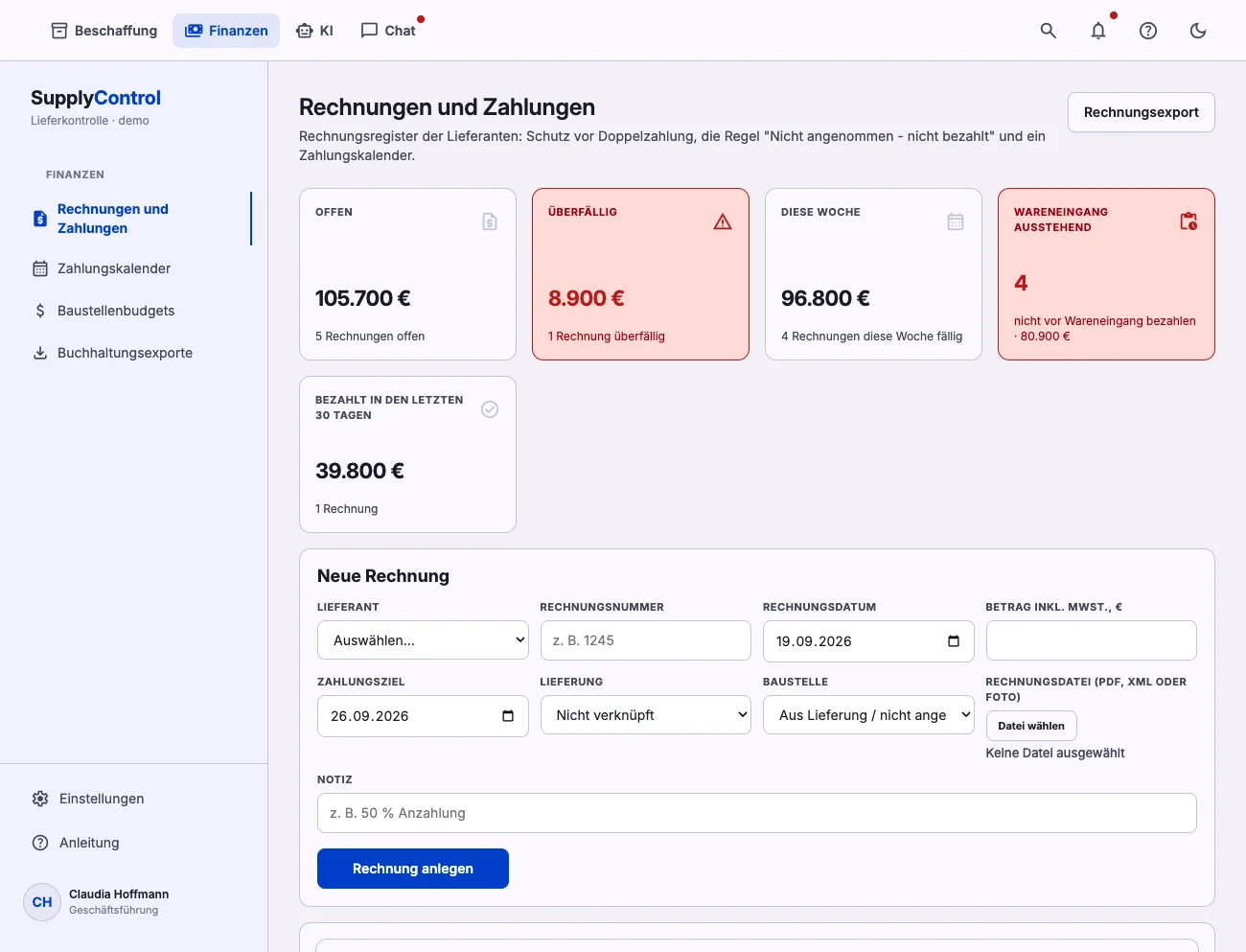This screenshot has width=1246, height=952.
Task: Click Claudia Hoffmann user name
Action: point(119,894)
